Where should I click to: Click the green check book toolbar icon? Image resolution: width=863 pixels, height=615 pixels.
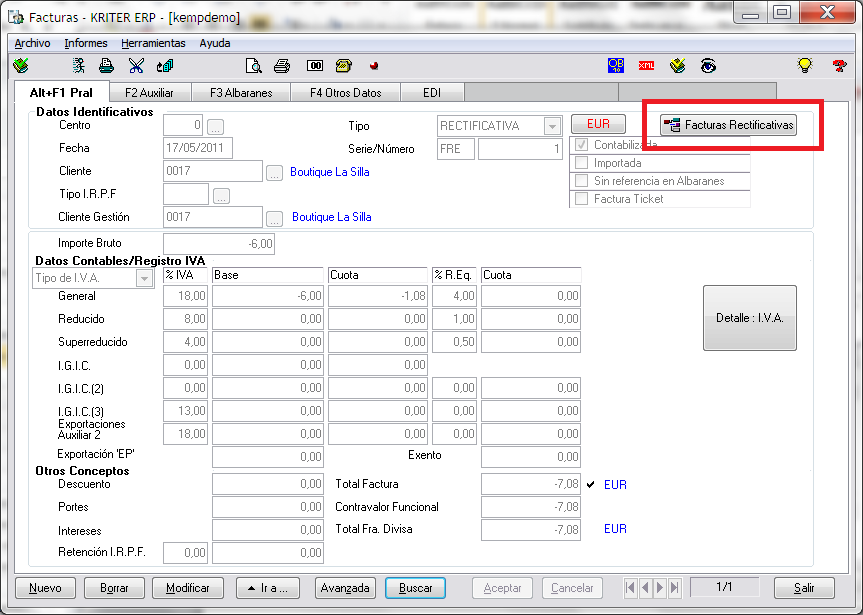(x=21, y=66)
